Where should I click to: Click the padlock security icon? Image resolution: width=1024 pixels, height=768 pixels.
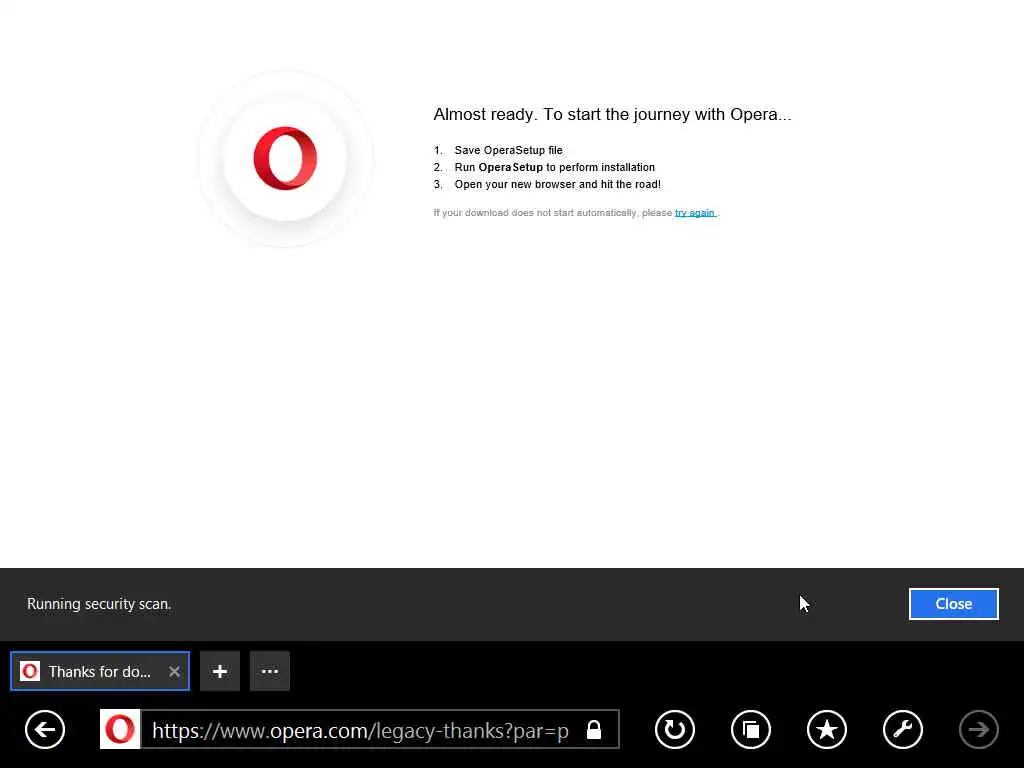(594, 729)
